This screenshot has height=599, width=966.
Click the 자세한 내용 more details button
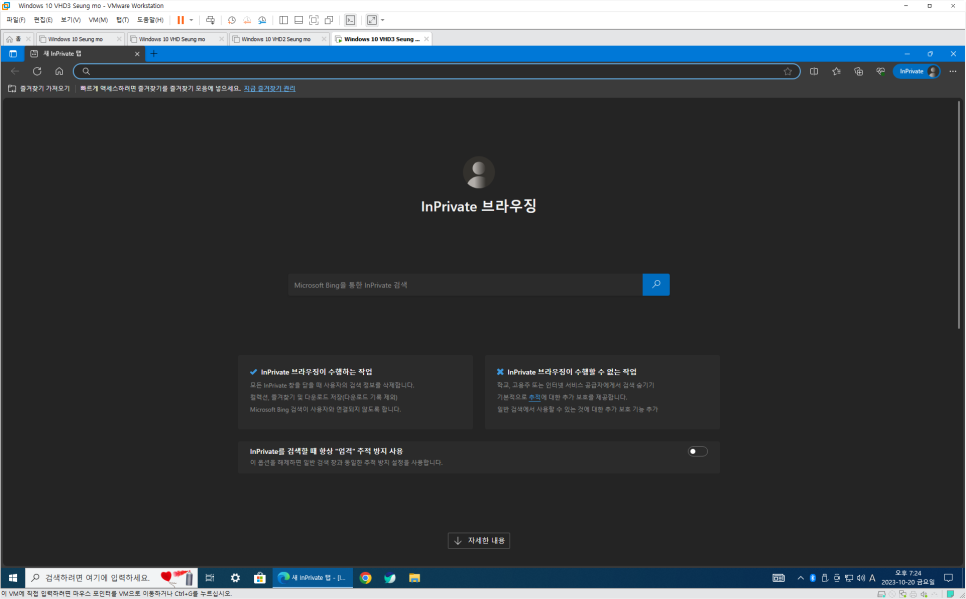click(x=479, y=540)
